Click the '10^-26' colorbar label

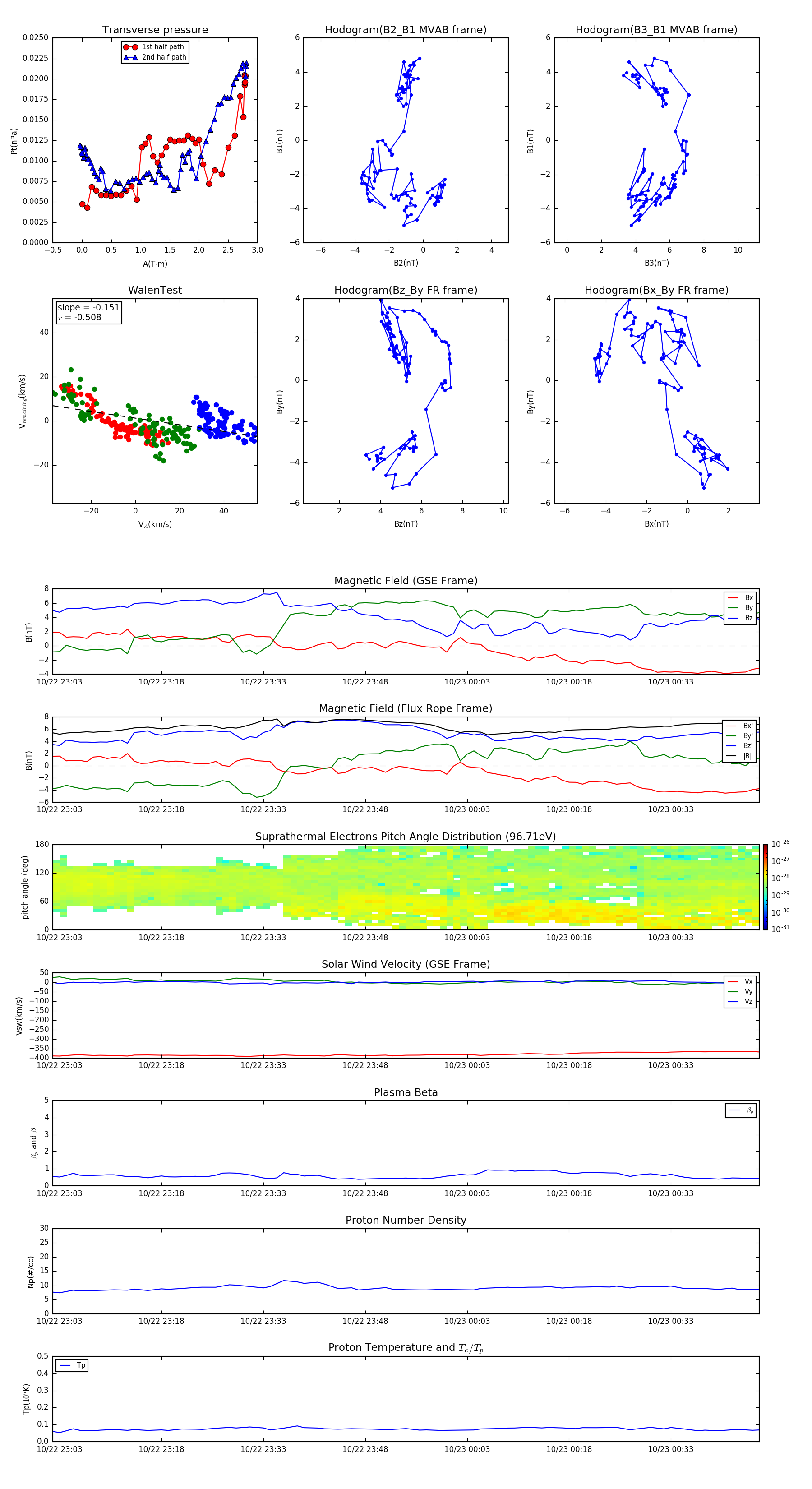tap(780, 844)
